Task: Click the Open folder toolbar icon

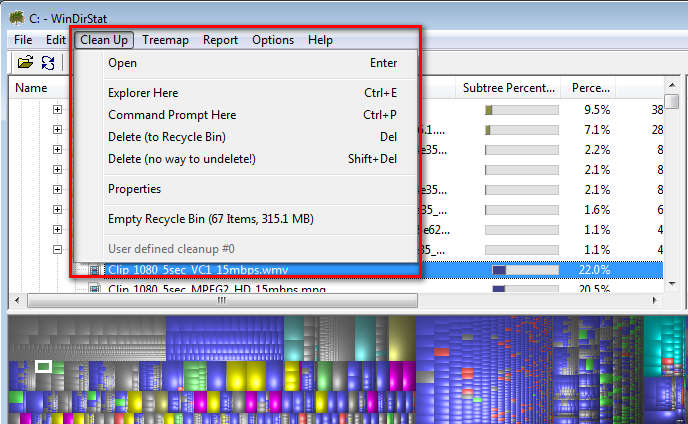Action: tap(25, 62)
